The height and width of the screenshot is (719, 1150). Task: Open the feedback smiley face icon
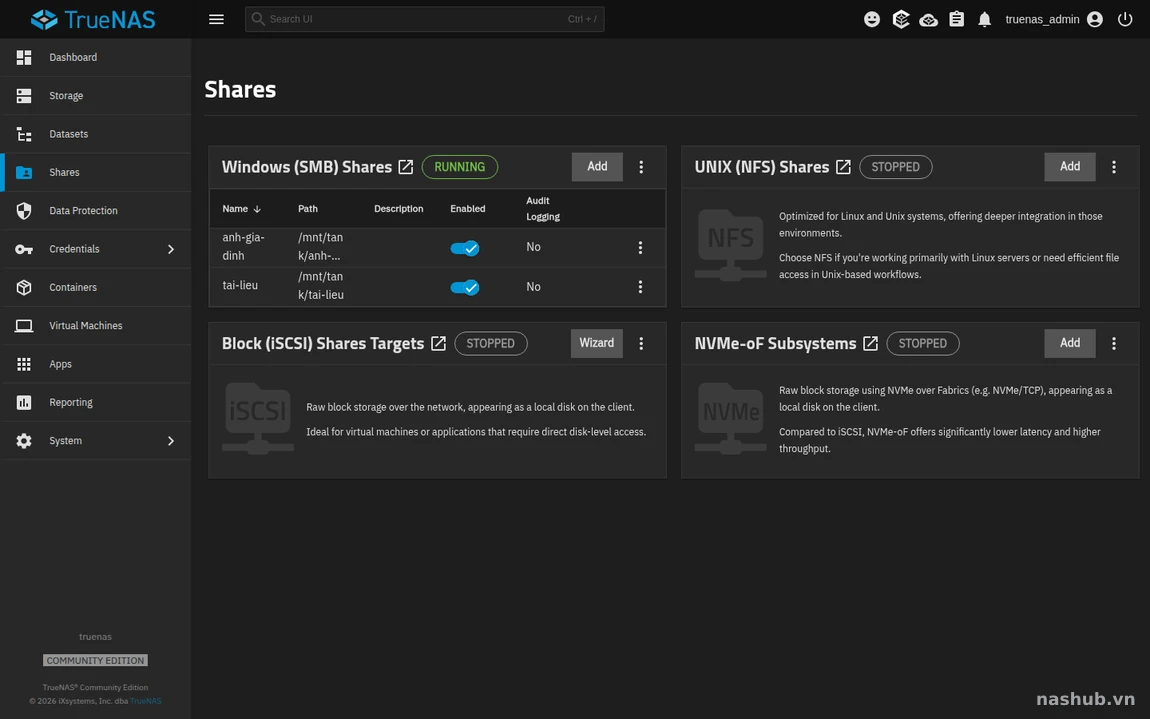[872, 19]
